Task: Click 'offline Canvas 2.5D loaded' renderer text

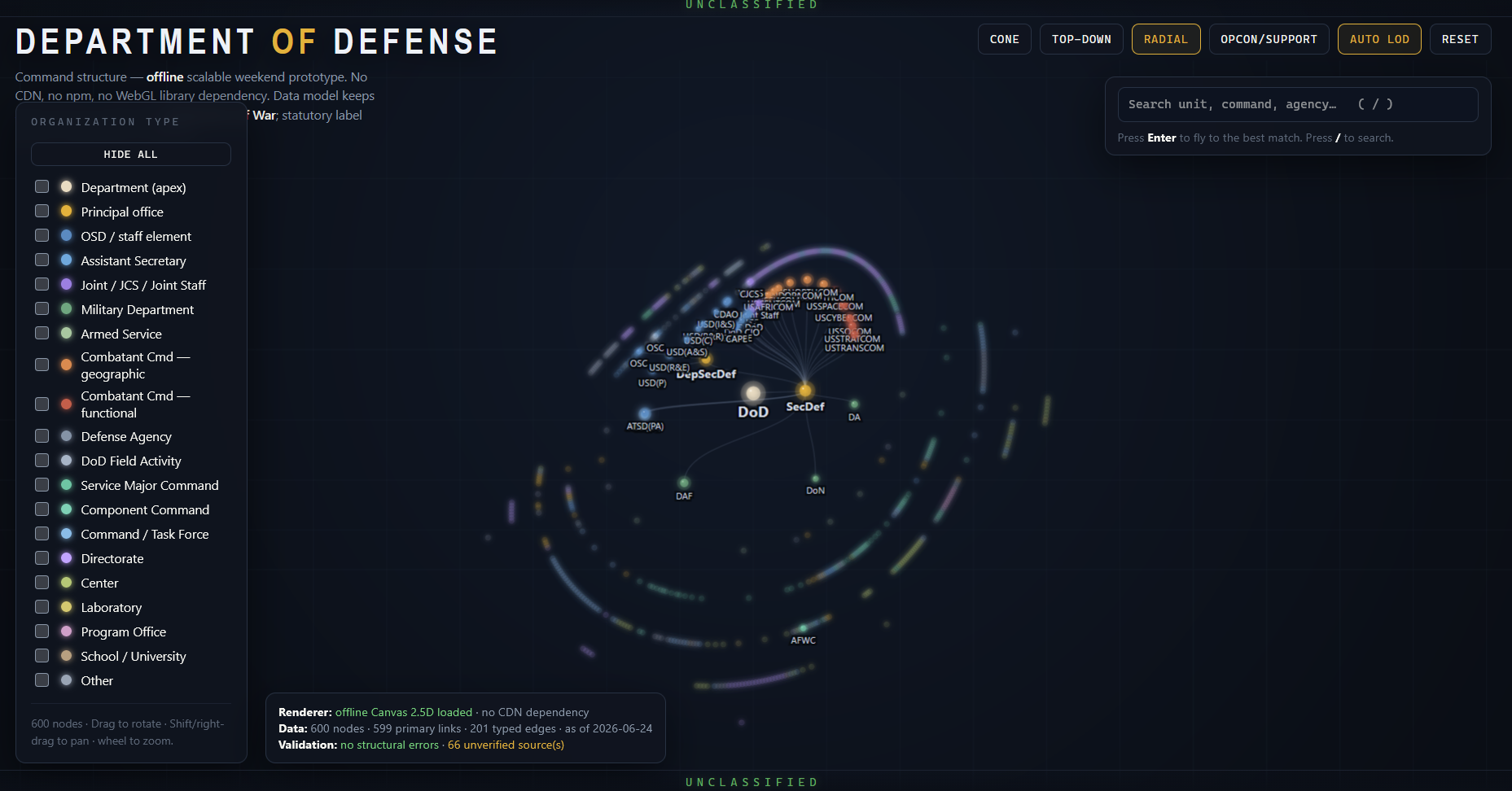Action: click(x=404, y=712)
